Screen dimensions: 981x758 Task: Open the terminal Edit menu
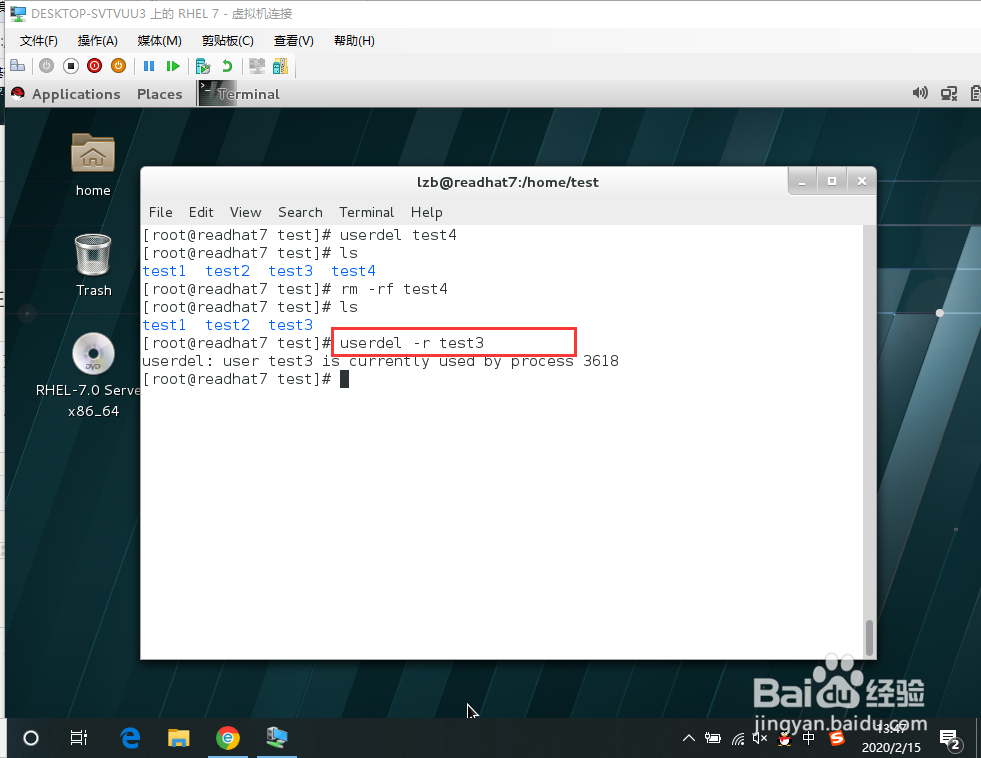pos(201,212)
